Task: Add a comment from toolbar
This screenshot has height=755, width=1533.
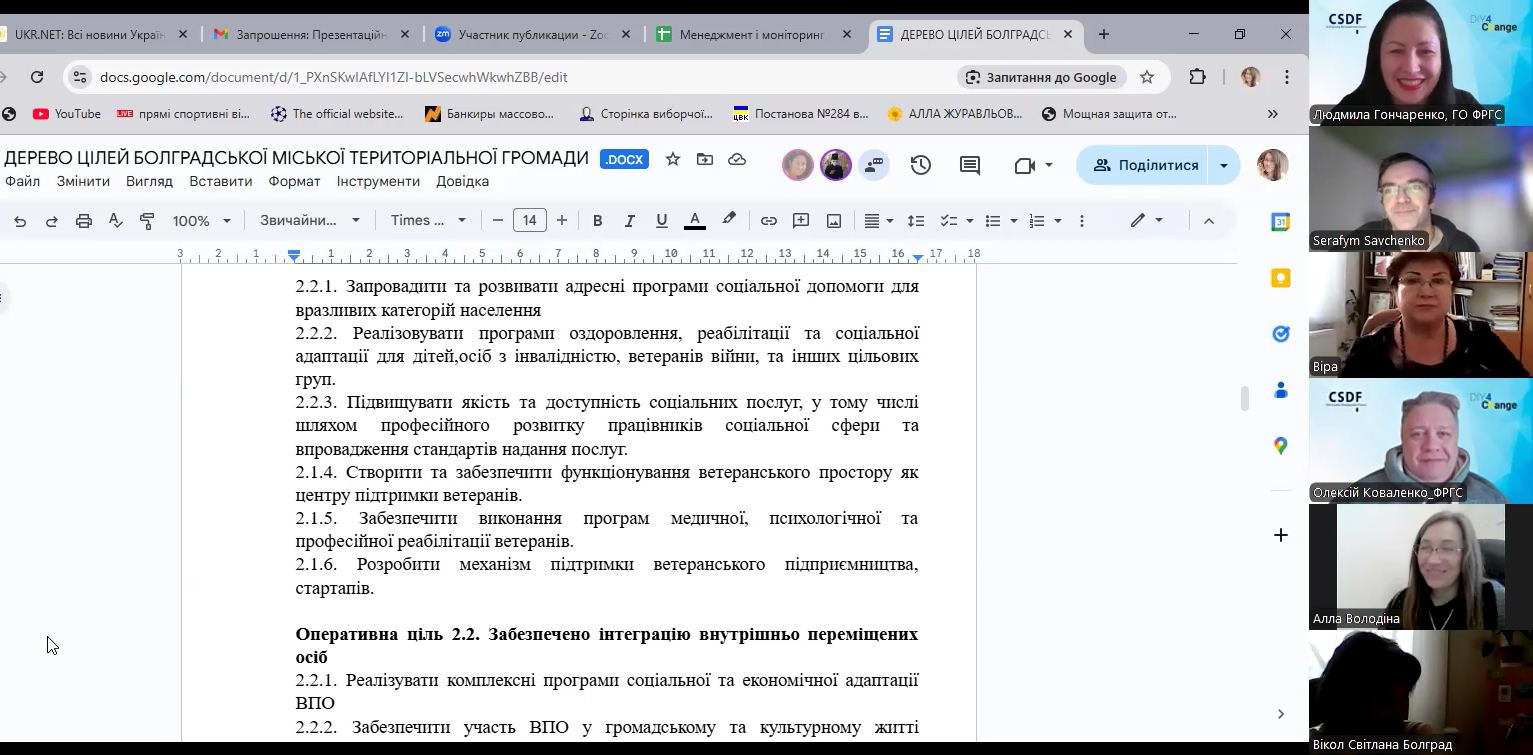Action: 801,221
